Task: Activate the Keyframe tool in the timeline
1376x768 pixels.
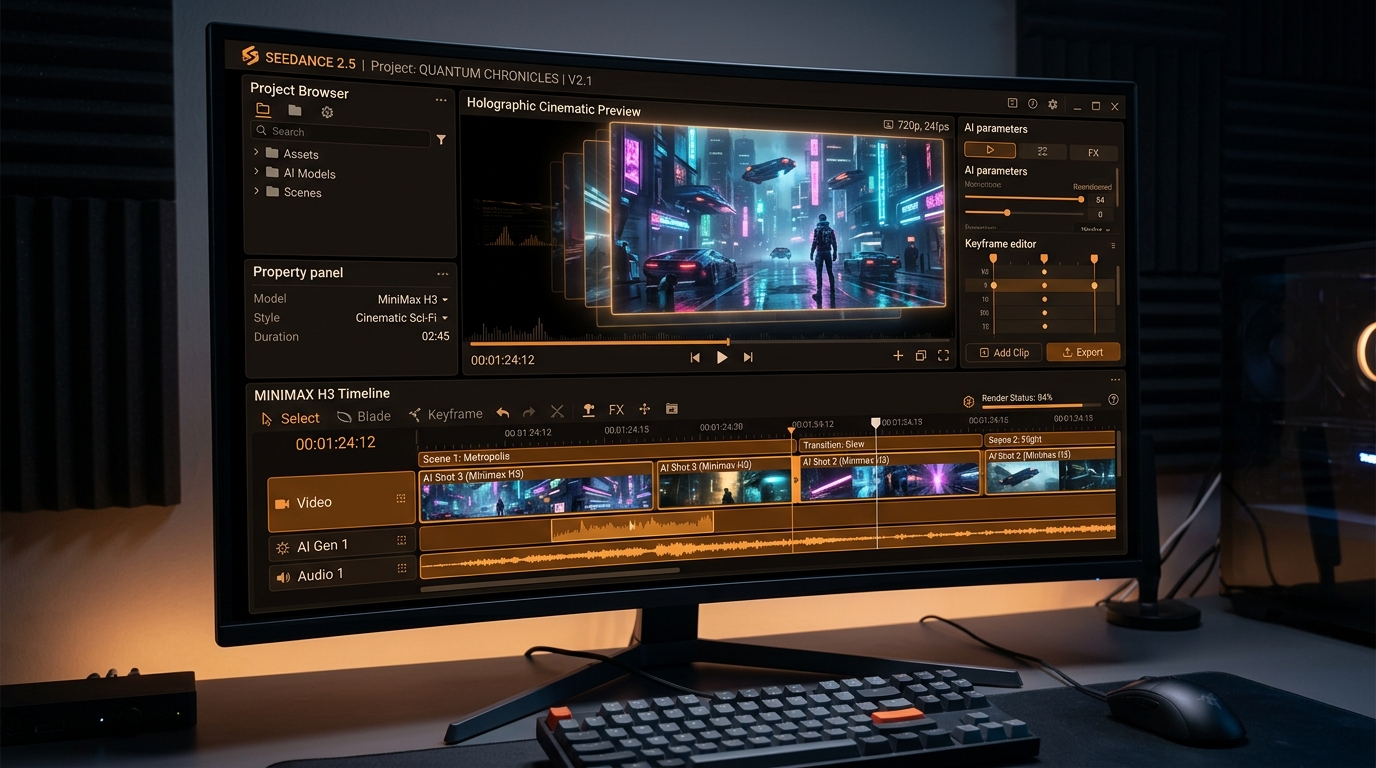Action: (x=446, y=415)
